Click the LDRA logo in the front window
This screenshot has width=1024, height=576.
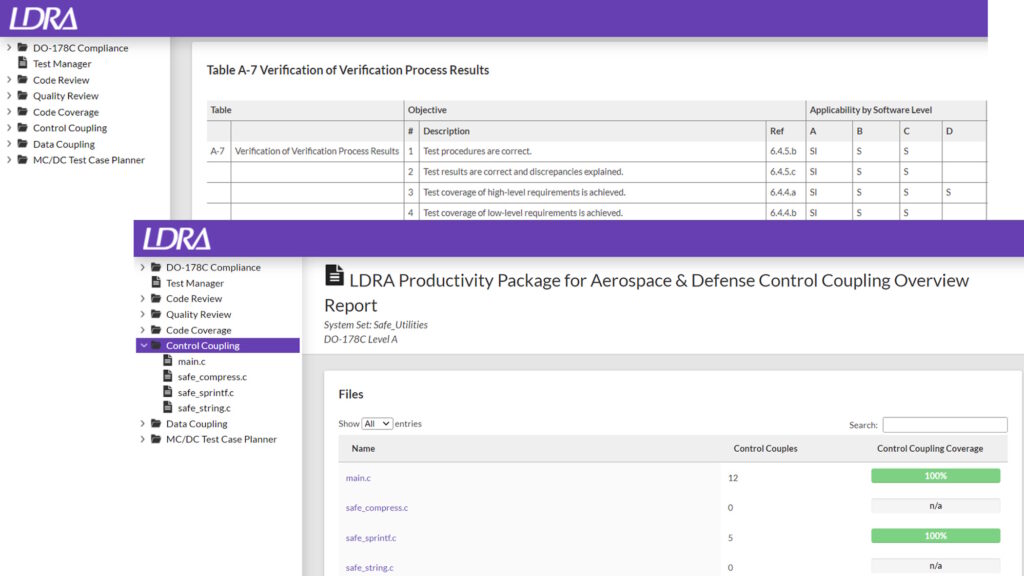(176, 238)
